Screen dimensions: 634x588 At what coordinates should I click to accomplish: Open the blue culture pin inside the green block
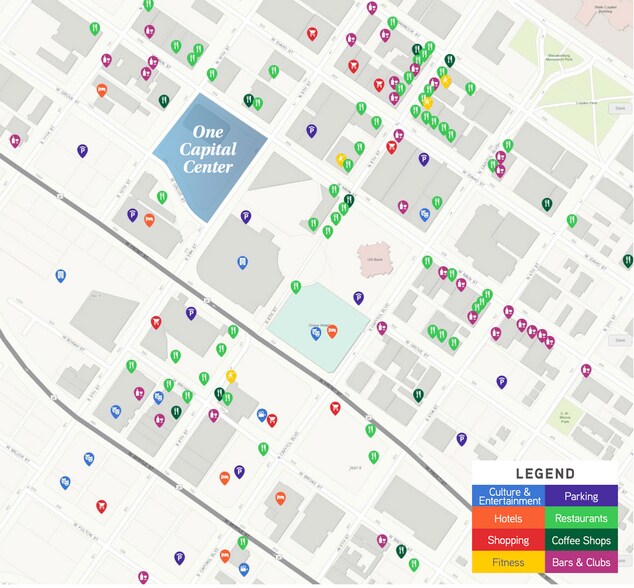click(x=315, y=332)
